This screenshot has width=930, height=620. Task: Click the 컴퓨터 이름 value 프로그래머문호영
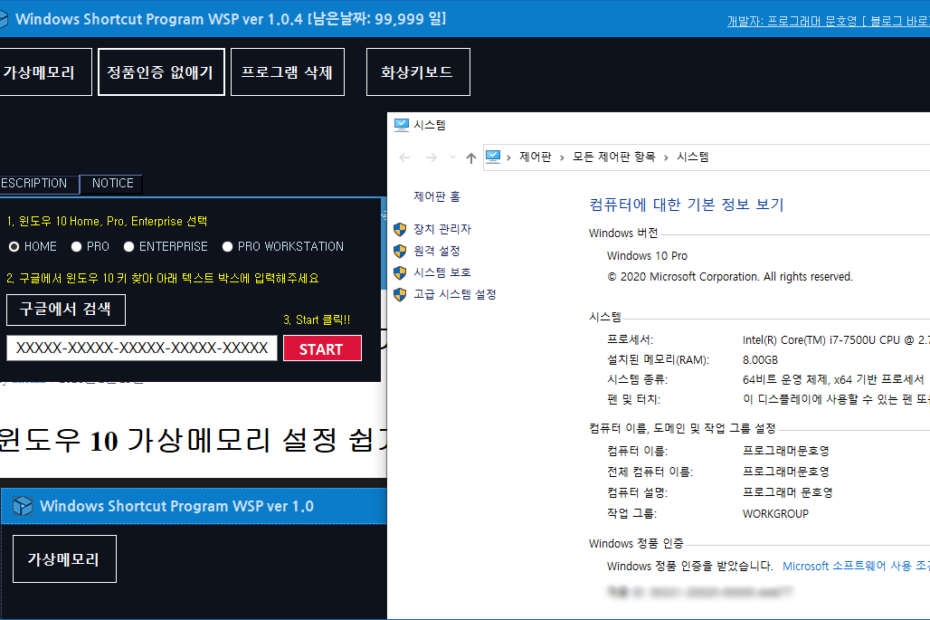pos(786,451)
